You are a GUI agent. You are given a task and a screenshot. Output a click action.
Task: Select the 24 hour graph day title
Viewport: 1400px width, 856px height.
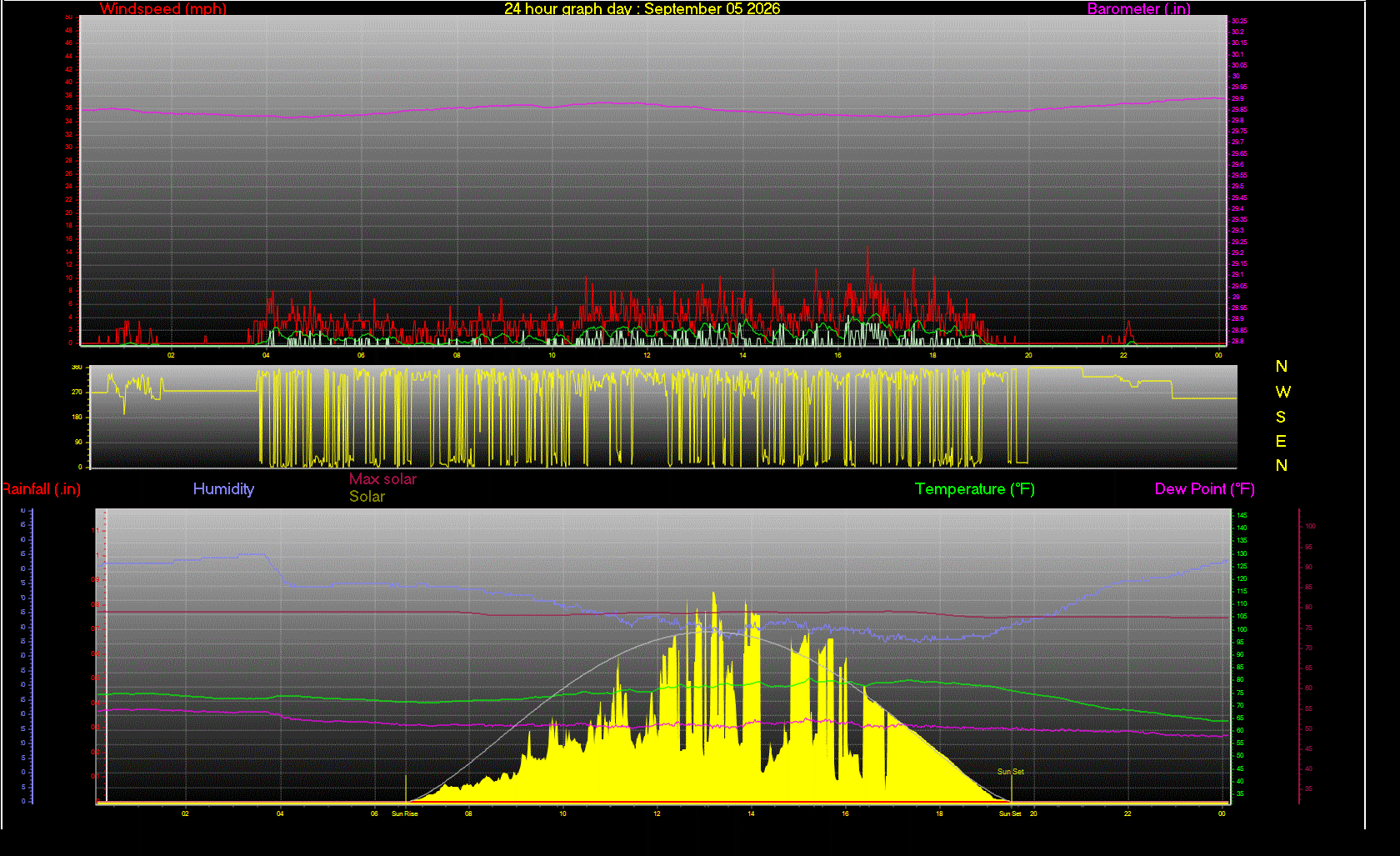[642, 8]
